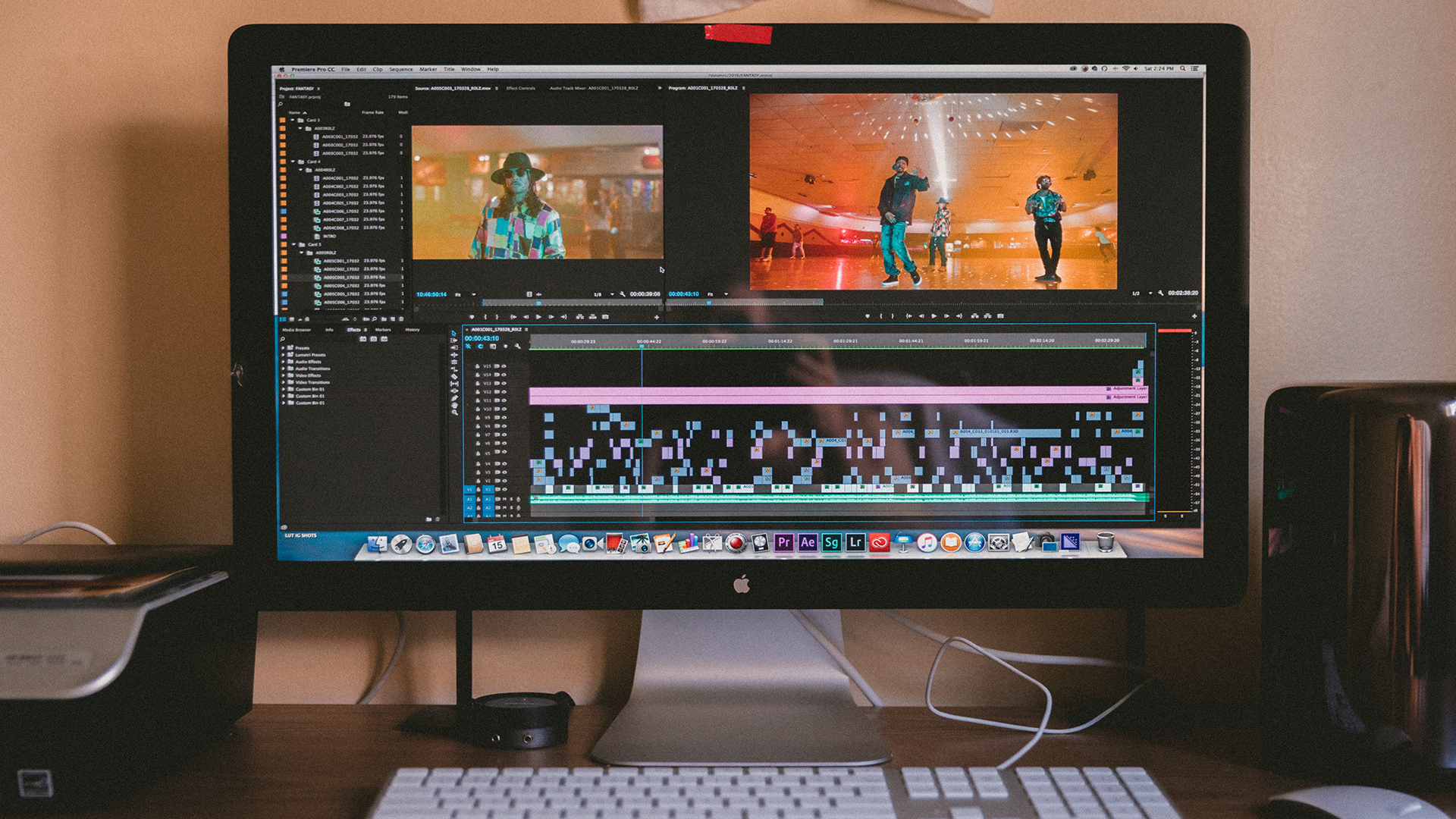
Task: Click the timeline wrench settings icon
Action: click(x=518, y=346)
